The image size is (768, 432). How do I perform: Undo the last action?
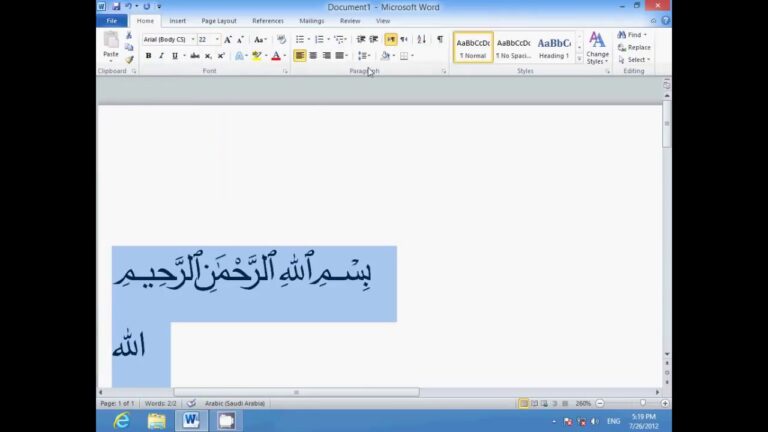pyautogui.click(x=129, y=6)
